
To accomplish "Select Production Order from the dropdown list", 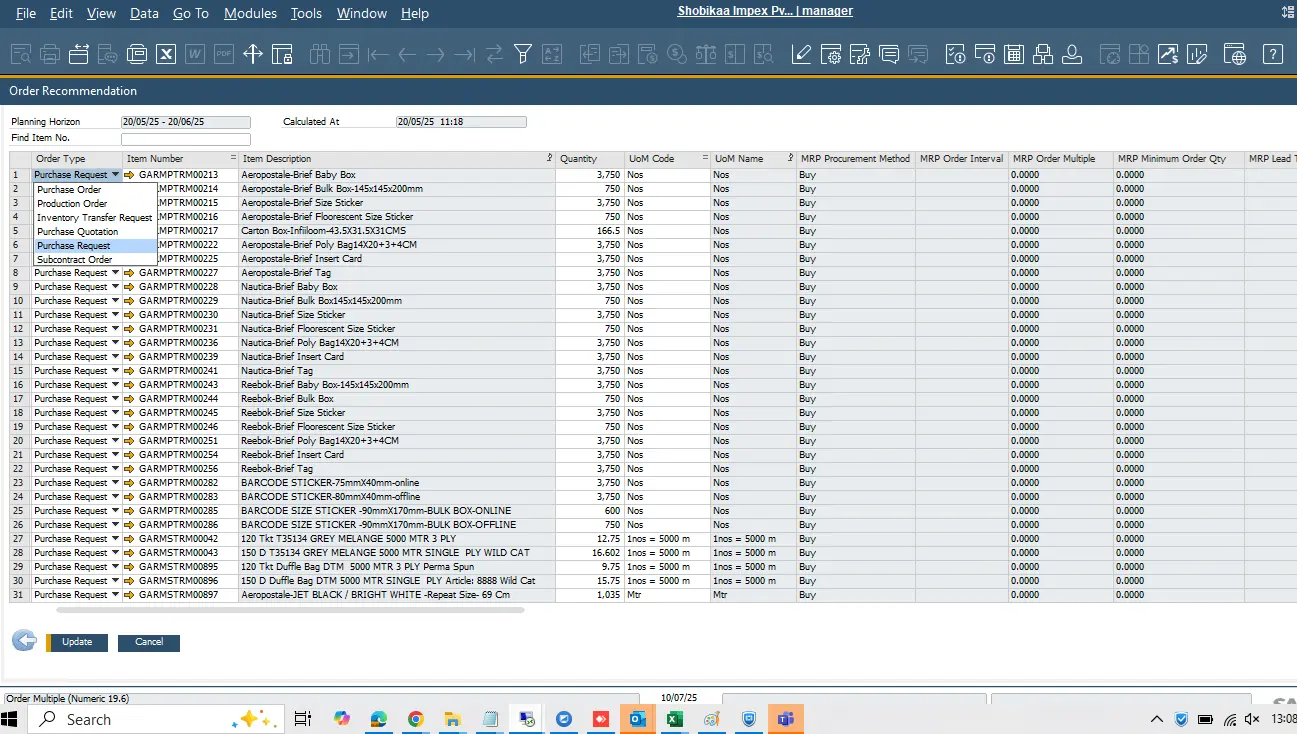I will click(x=72, y=203).
